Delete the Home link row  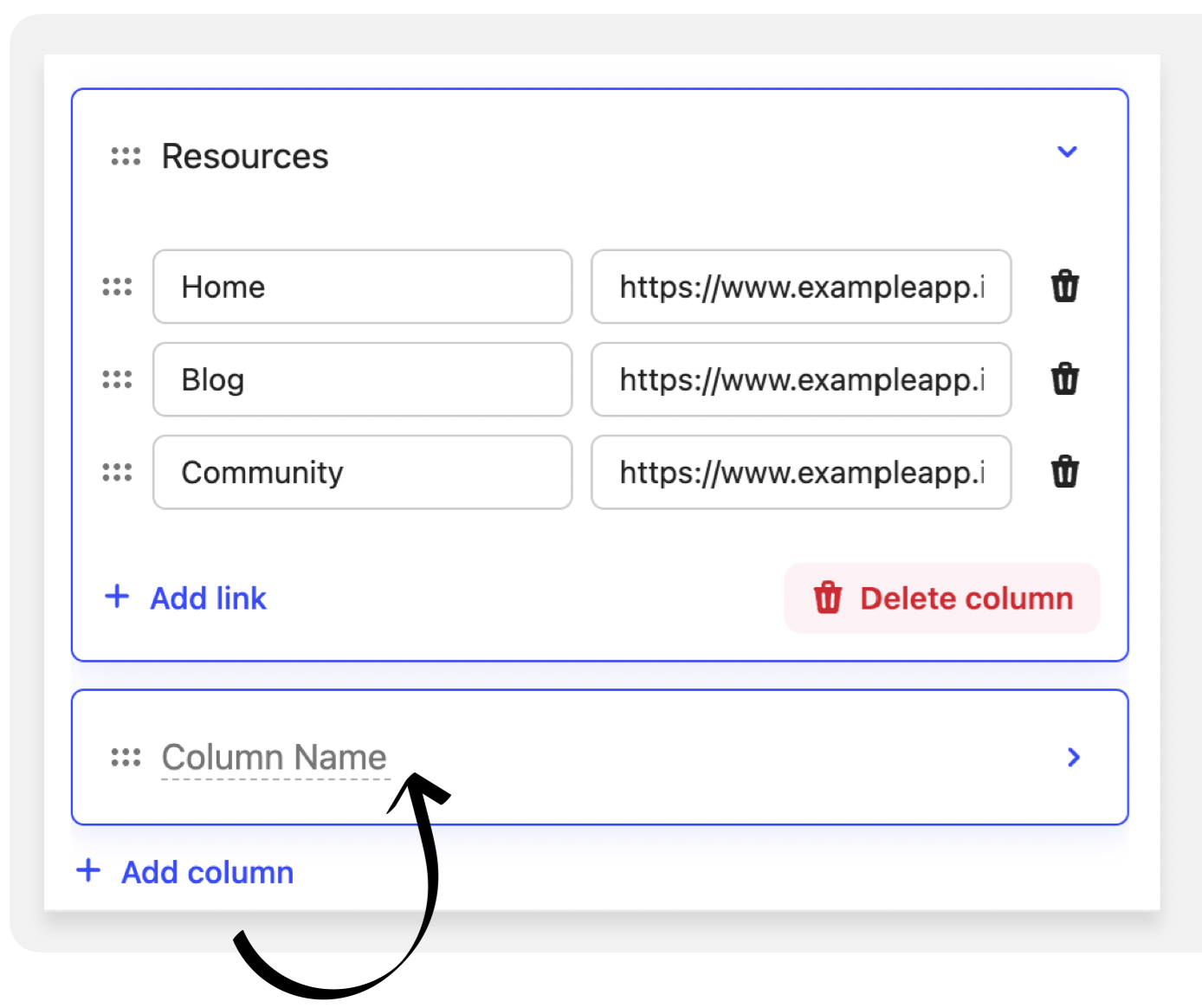[1064, 286]
